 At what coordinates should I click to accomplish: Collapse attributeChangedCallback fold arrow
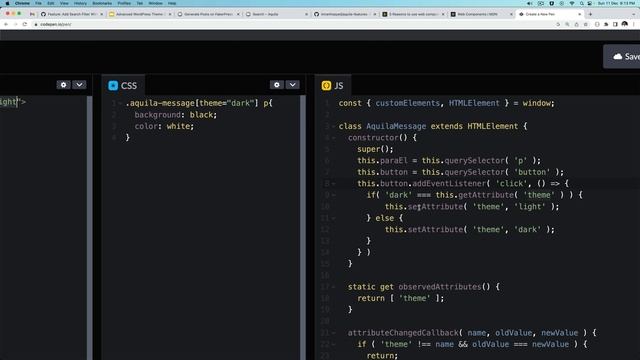tap(333, 333)
